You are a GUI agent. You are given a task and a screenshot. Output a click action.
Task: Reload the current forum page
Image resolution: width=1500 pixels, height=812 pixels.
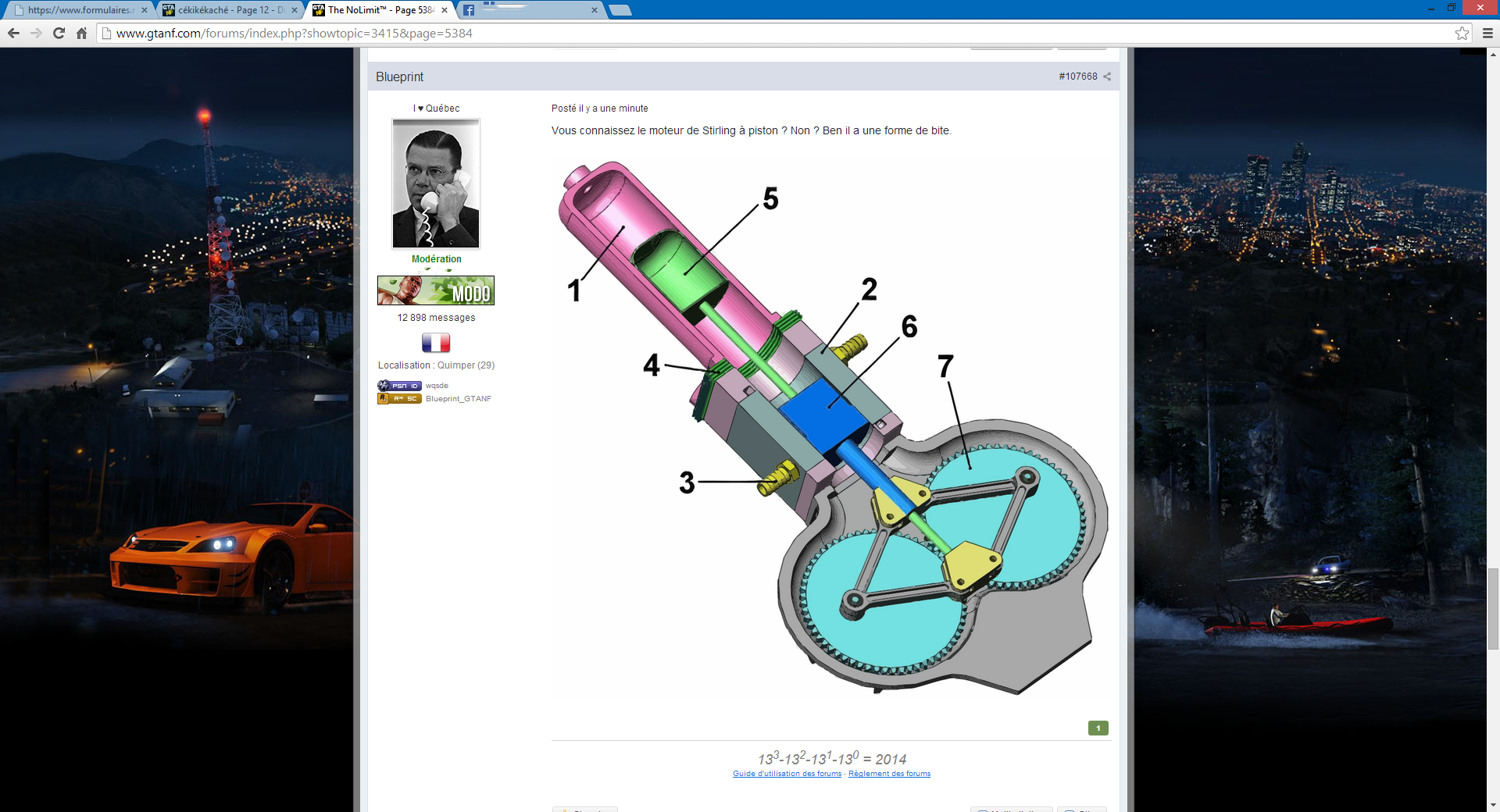(59, 33)
